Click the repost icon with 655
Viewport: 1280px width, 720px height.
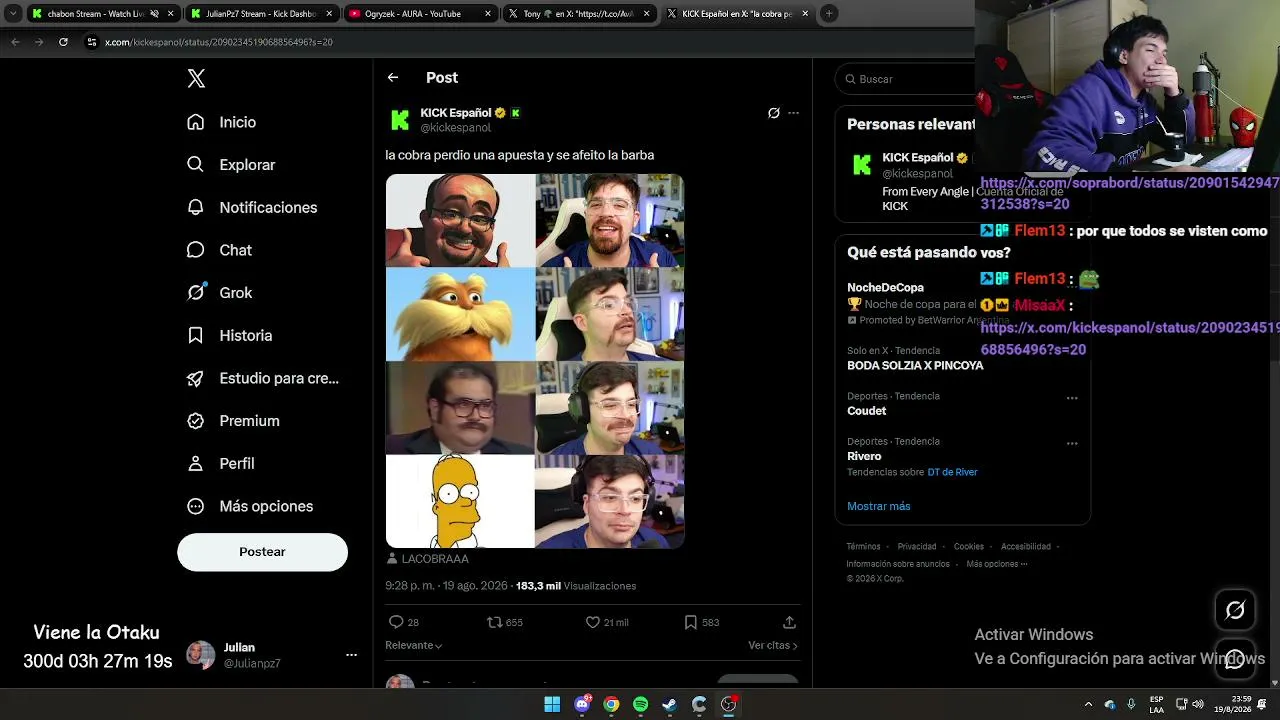pos(505,622)
